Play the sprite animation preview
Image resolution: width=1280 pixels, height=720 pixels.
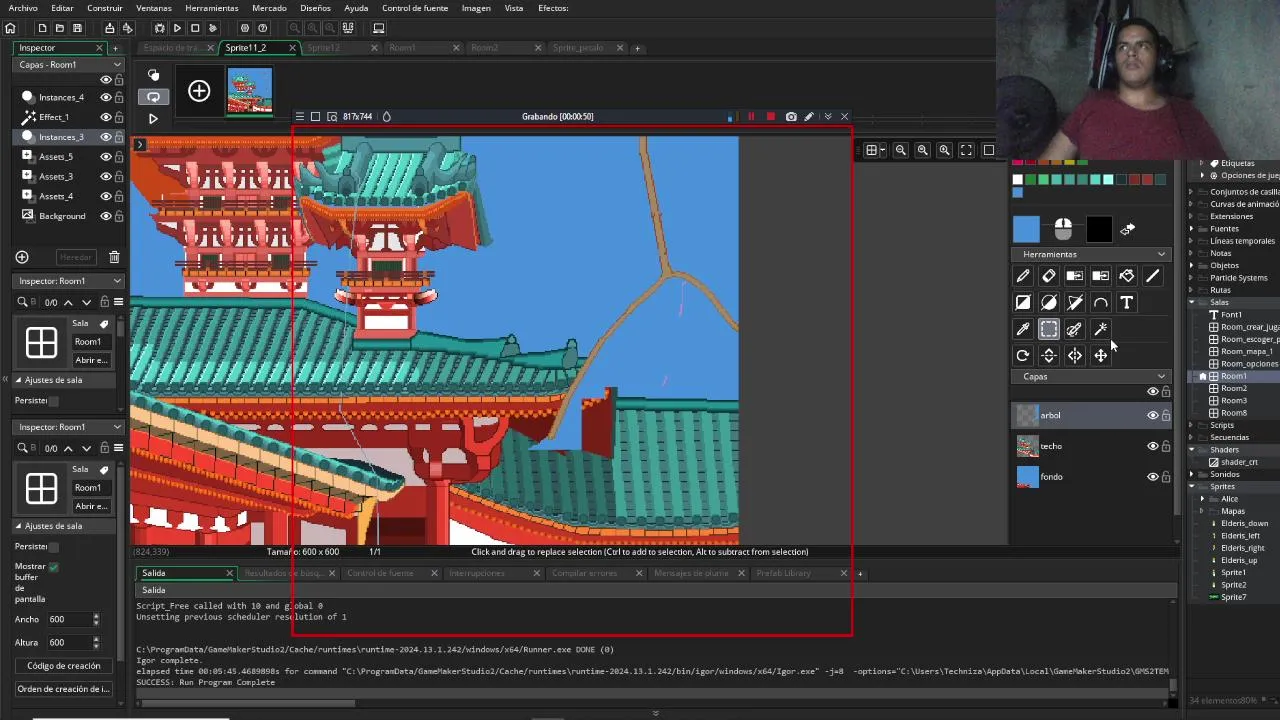tap(153, 118)
